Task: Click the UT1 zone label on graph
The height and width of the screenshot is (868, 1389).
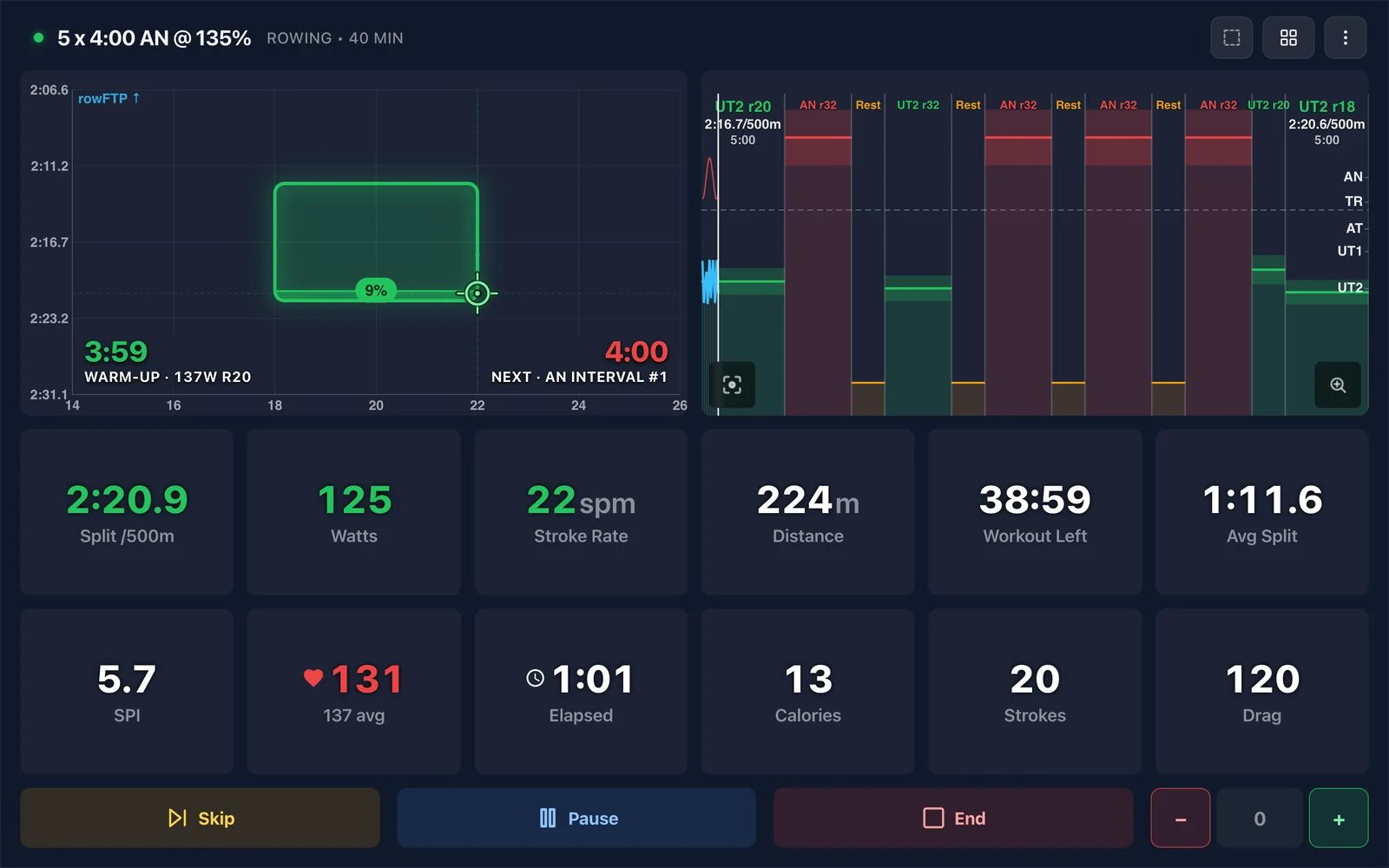Action: [x=1349, y=251]
